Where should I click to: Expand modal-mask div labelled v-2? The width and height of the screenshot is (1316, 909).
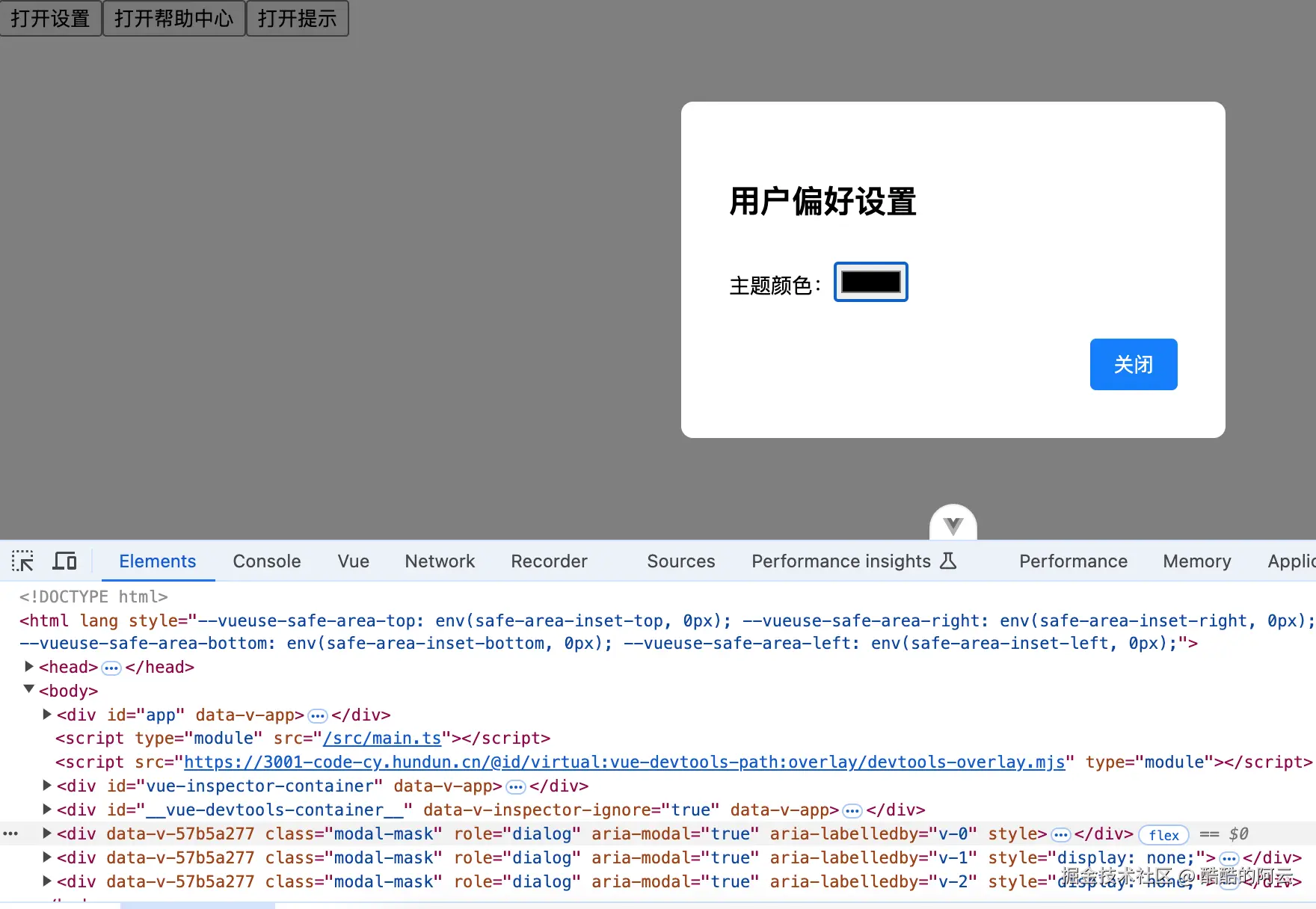(x=47, y=881)
